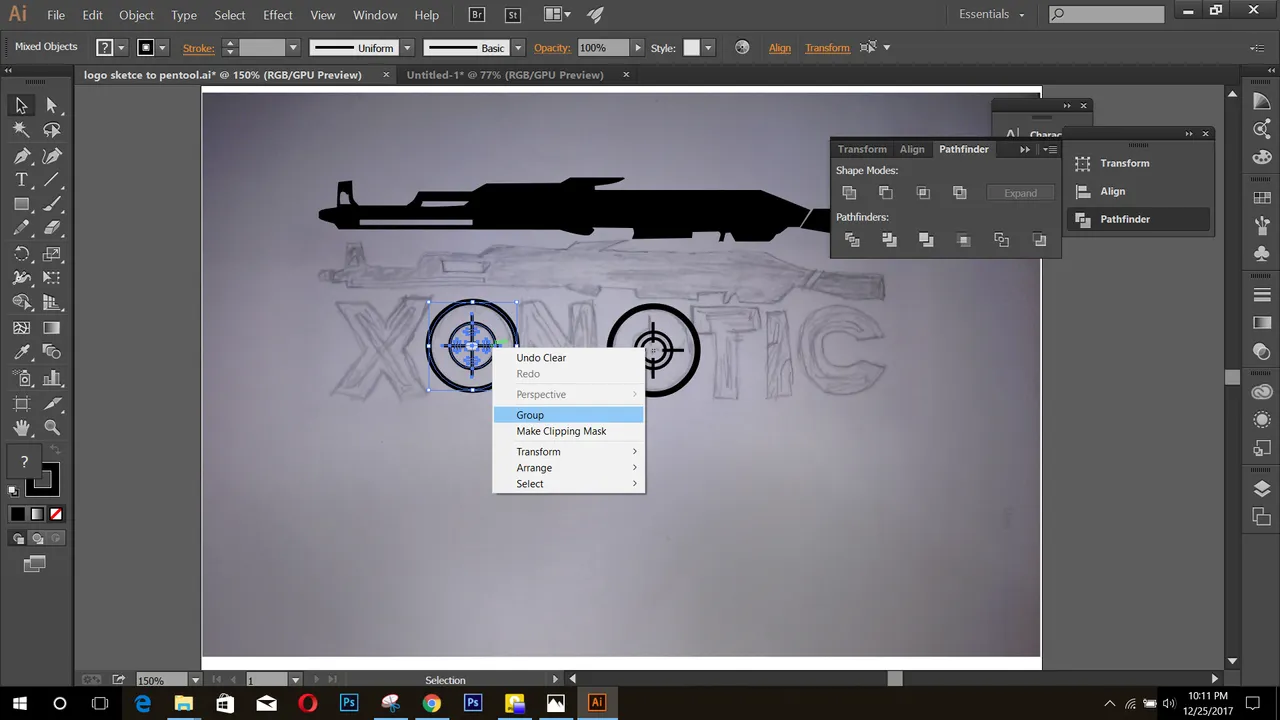Select the Type tool

tap(21, 180)
